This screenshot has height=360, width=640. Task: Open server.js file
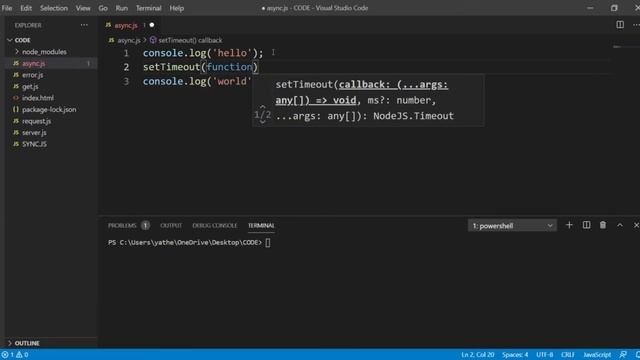[51, 132]
